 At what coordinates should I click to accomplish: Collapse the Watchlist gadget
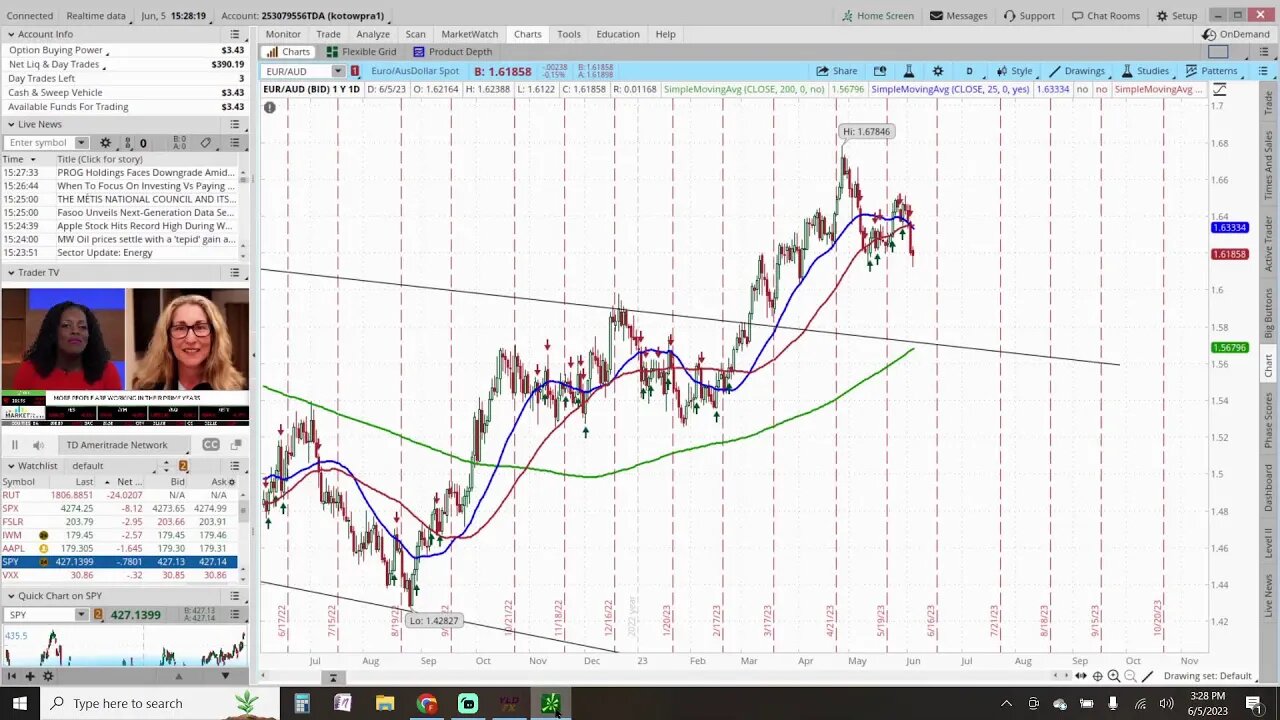point(10,466)
